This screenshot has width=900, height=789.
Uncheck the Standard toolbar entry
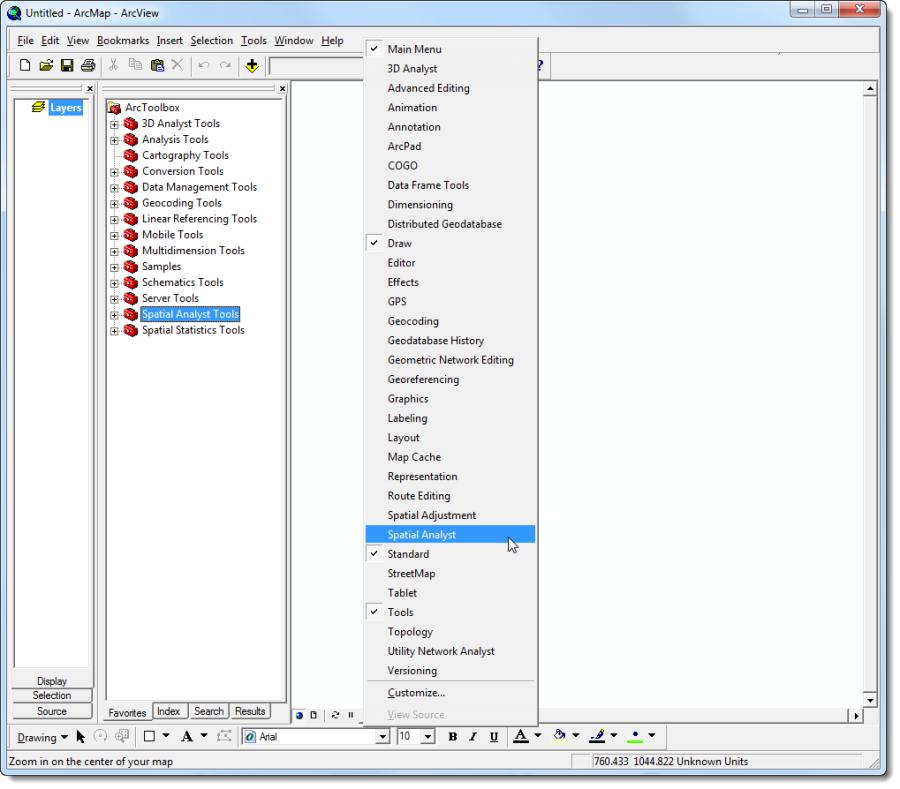408,554
